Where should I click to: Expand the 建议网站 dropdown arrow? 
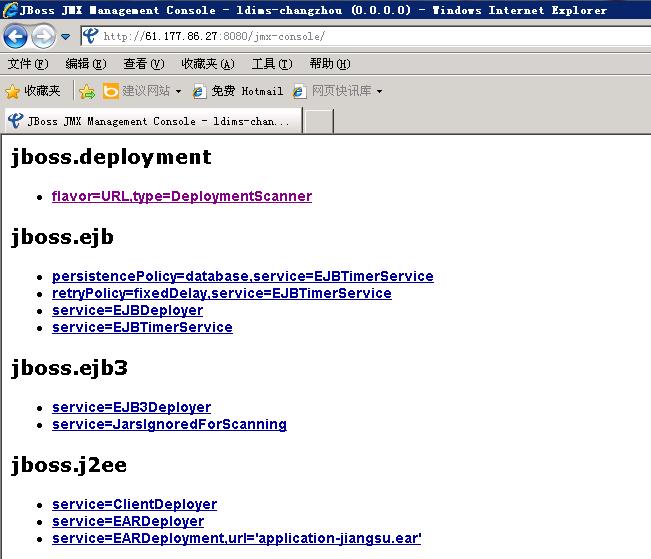click(x=178, y=91)
